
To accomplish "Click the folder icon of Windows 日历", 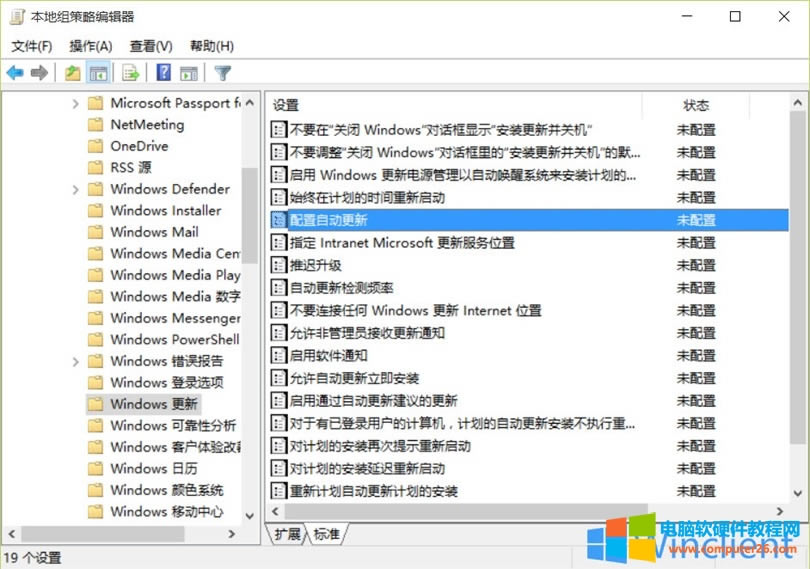I will click(96, 468).
